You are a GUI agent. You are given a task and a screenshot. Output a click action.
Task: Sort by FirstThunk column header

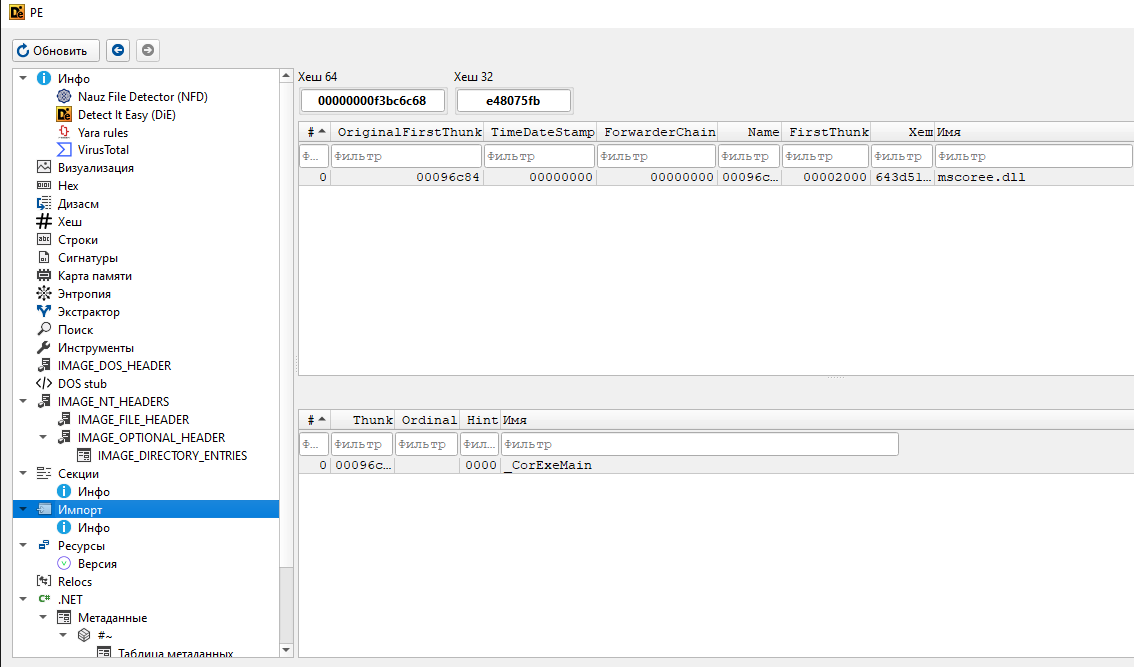pos(826,132)
